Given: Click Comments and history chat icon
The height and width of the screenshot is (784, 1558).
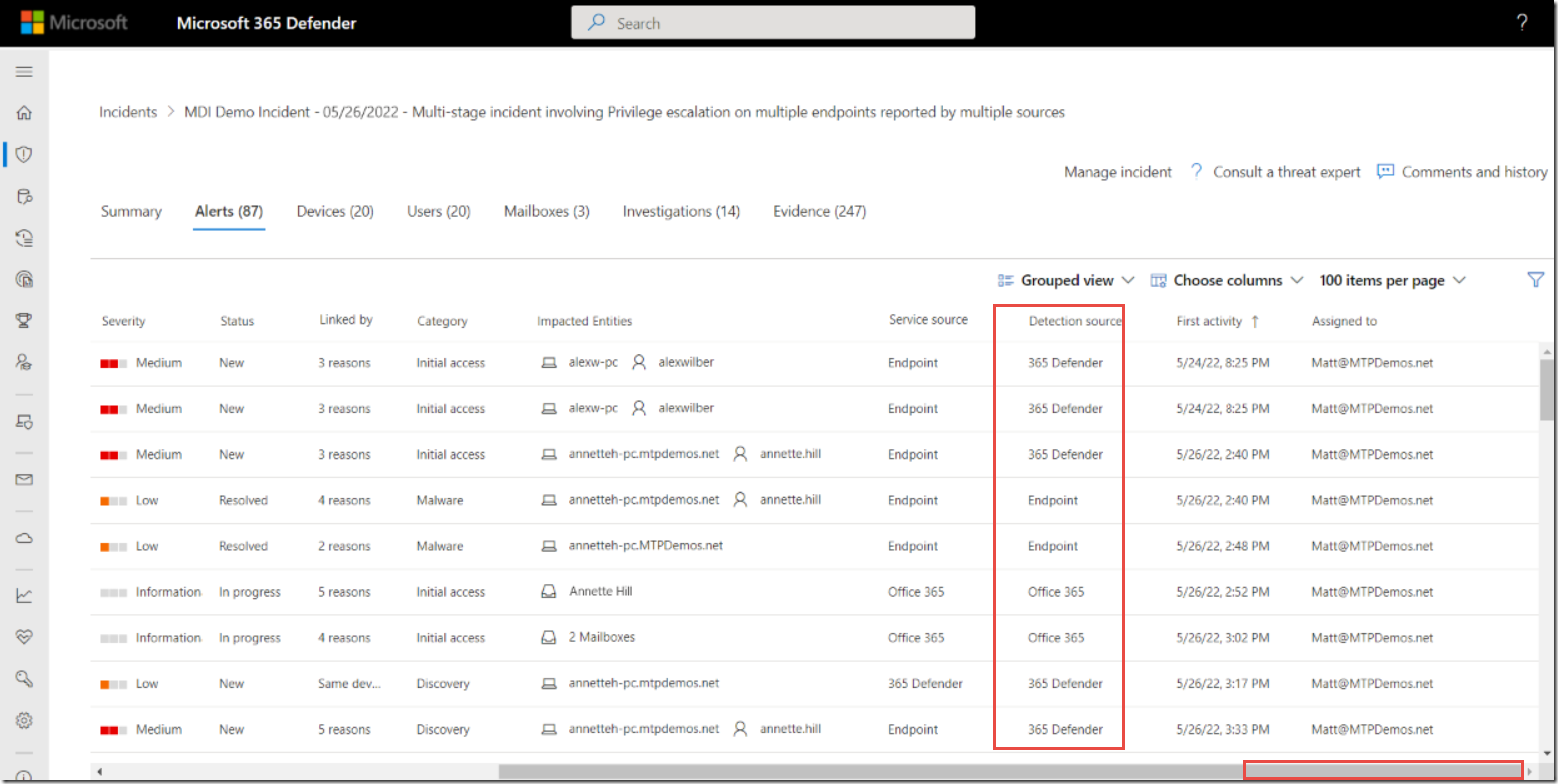Looking at the screenshot, I should pyautogui.click(x=1385, y=171).
